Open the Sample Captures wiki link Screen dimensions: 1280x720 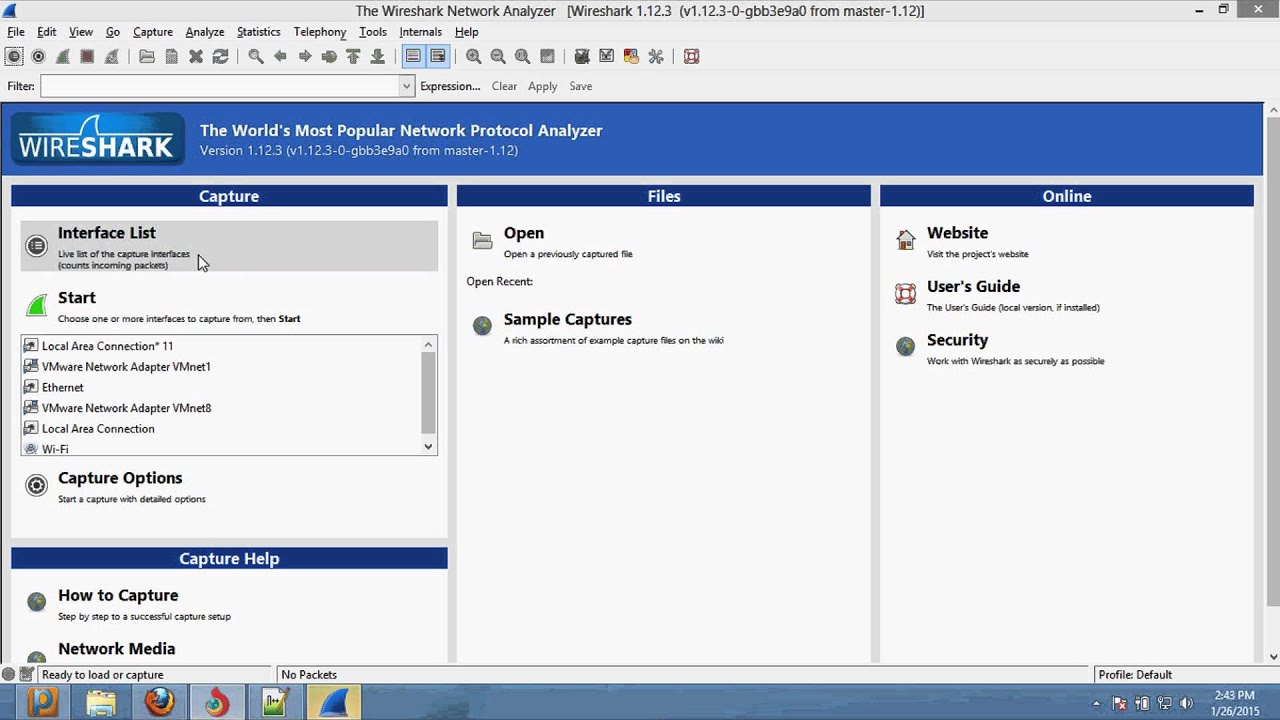click(568, 320)
